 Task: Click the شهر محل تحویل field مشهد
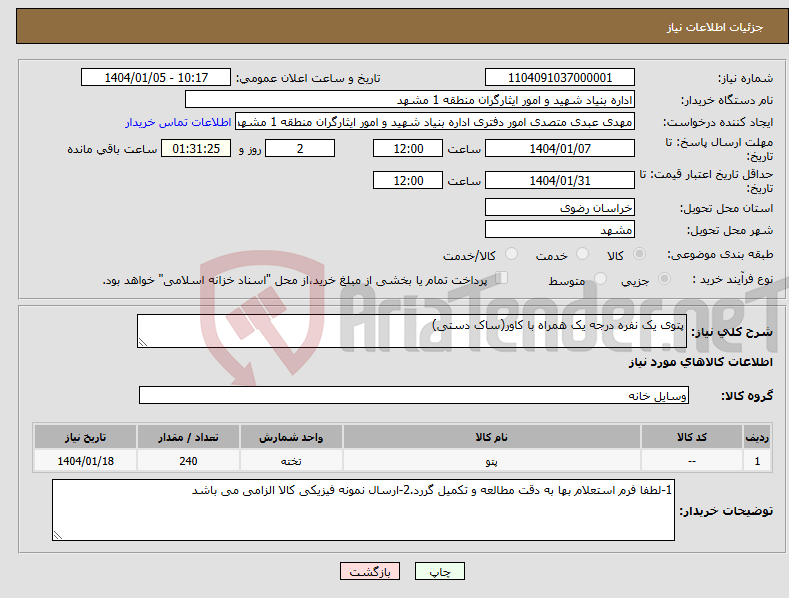(560, 230)
